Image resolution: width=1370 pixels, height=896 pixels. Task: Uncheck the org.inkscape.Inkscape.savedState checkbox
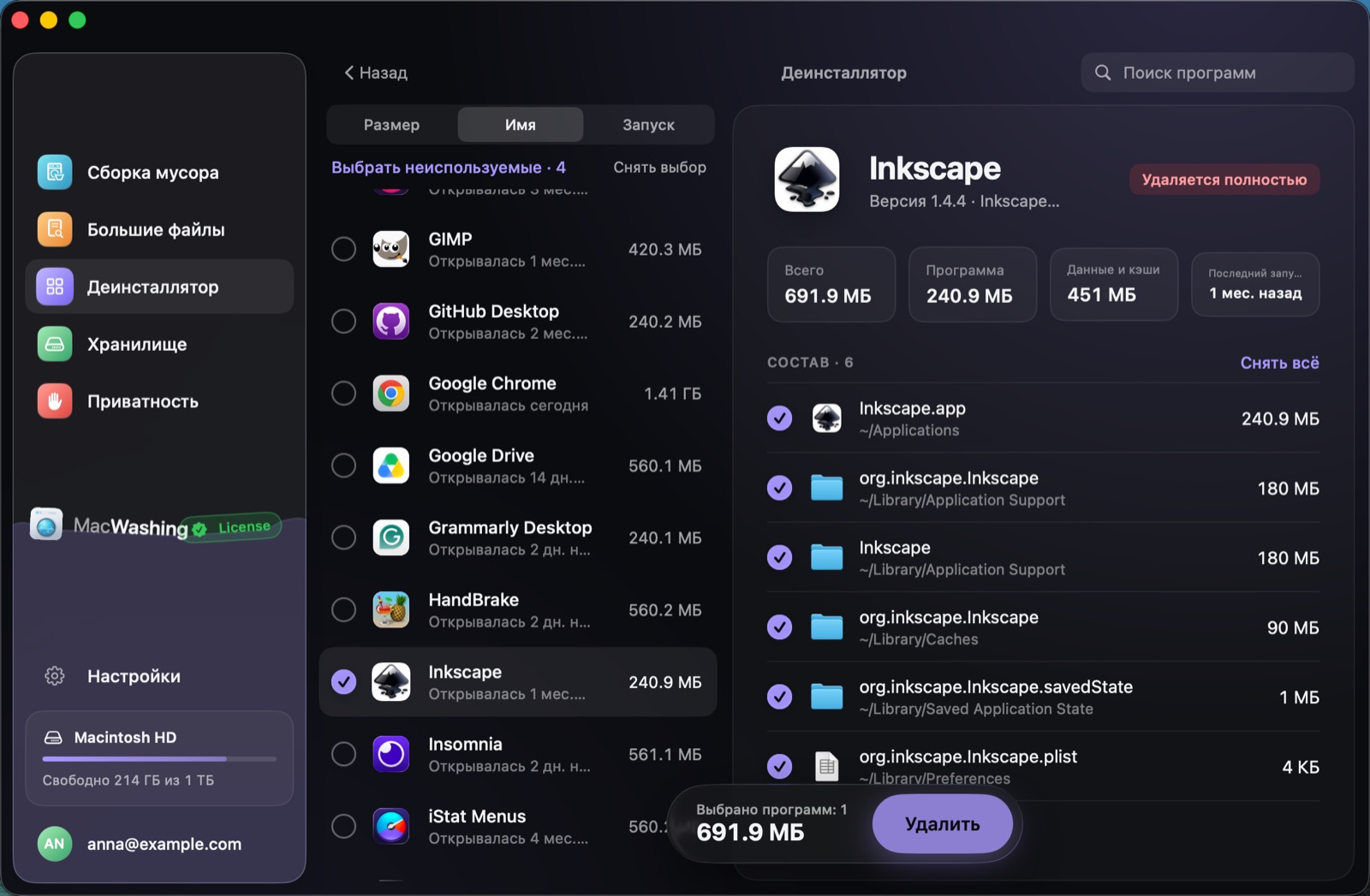click(x=779, y=697)
